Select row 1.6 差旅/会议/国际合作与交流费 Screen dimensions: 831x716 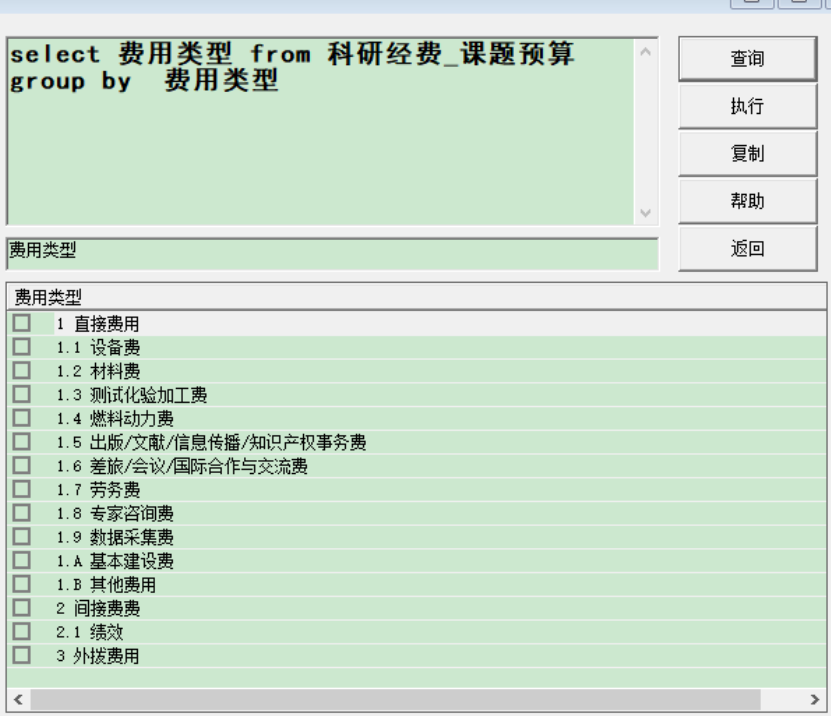coord(182,466)
